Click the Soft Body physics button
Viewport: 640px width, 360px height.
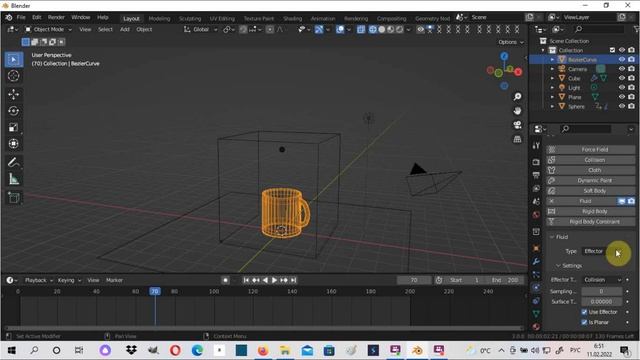[591, 191]
